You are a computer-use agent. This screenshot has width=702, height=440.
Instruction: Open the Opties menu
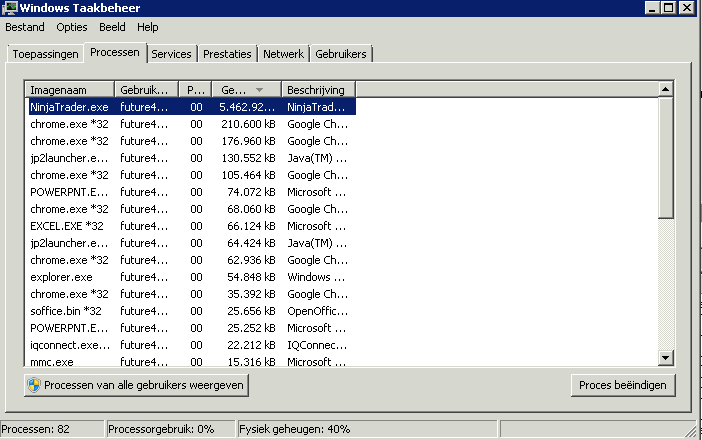point(72,27)
